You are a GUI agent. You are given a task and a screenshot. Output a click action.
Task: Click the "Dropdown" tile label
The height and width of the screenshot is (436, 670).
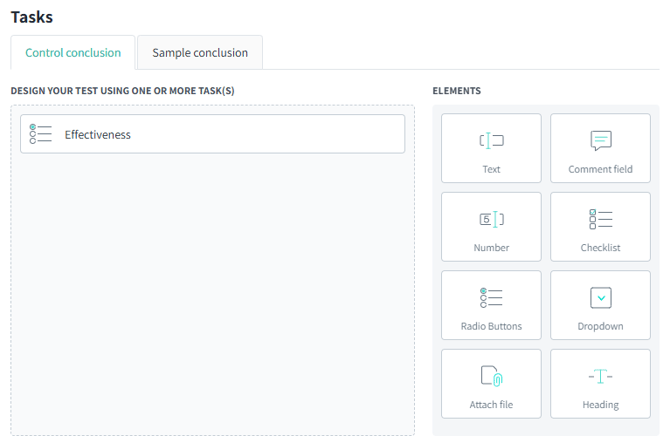pyautogui.click(x=600, y=326)
